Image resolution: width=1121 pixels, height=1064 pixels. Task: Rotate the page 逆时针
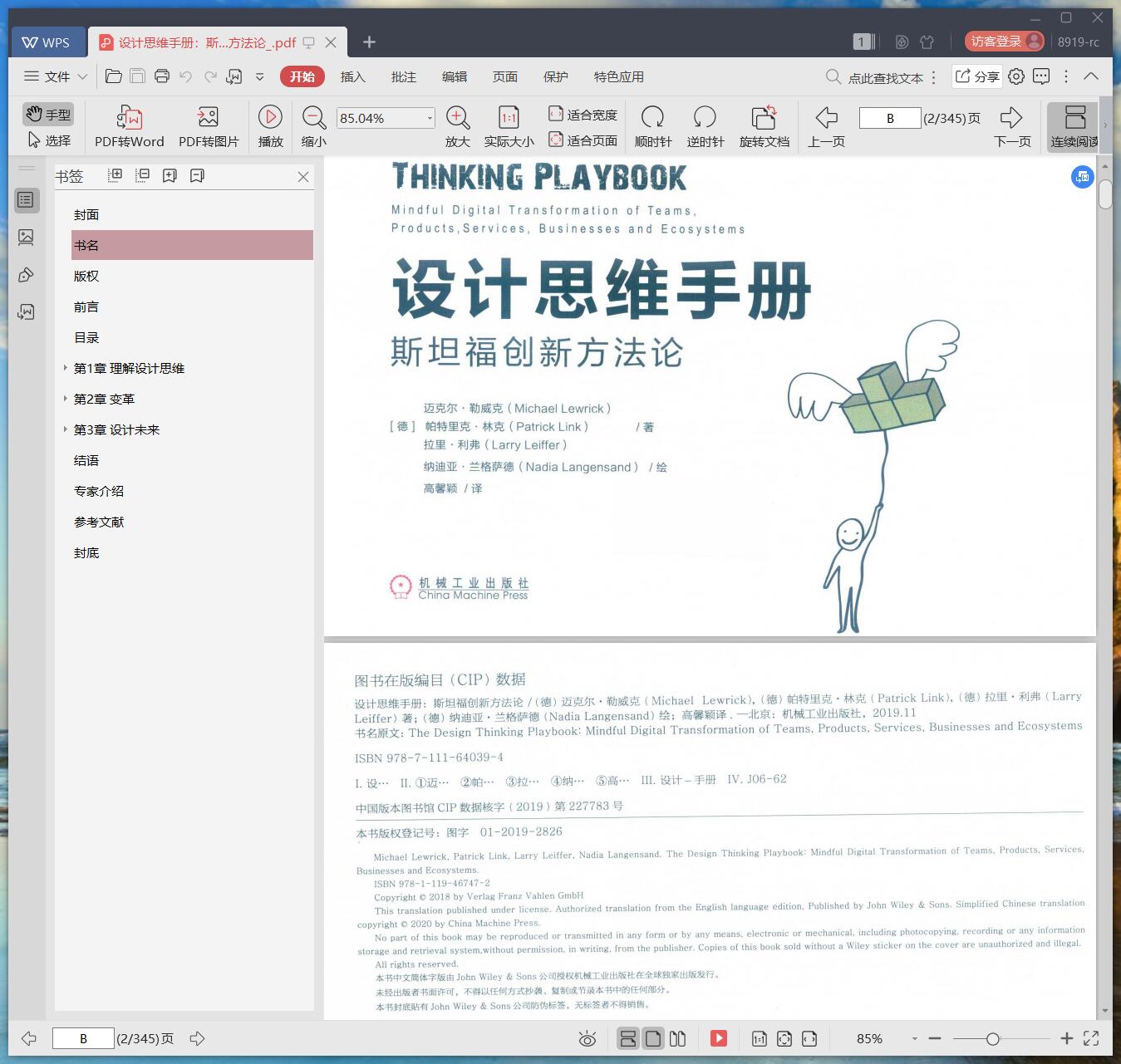(705, 126)
